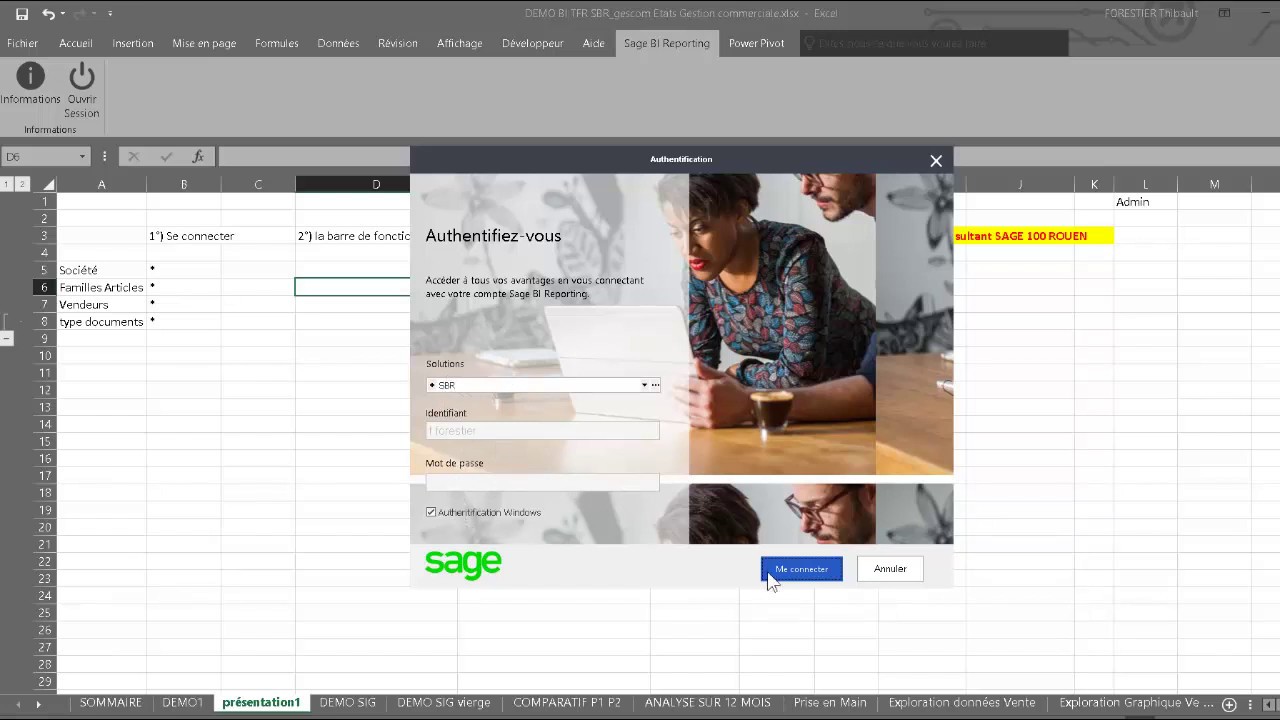Select cell A7 labeled Vendeurs

(101, 304)
